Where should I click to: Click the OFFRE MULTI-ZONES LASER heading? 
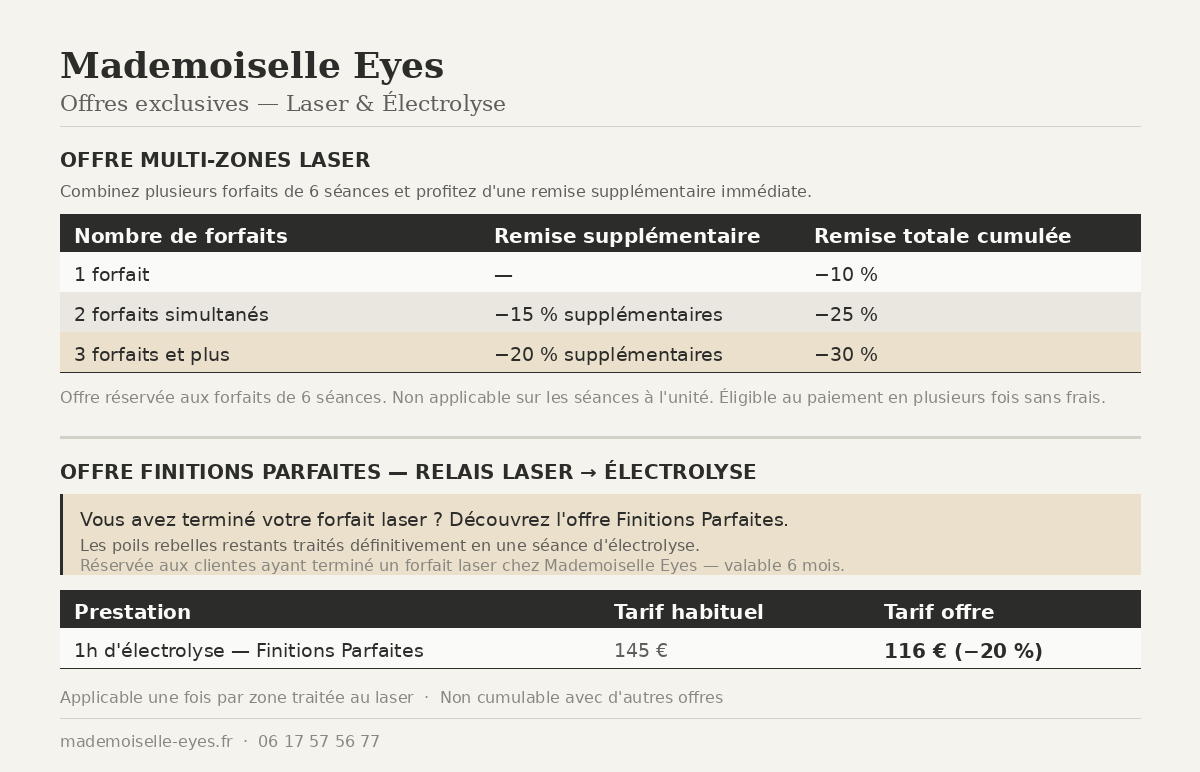tap(215, 160)
